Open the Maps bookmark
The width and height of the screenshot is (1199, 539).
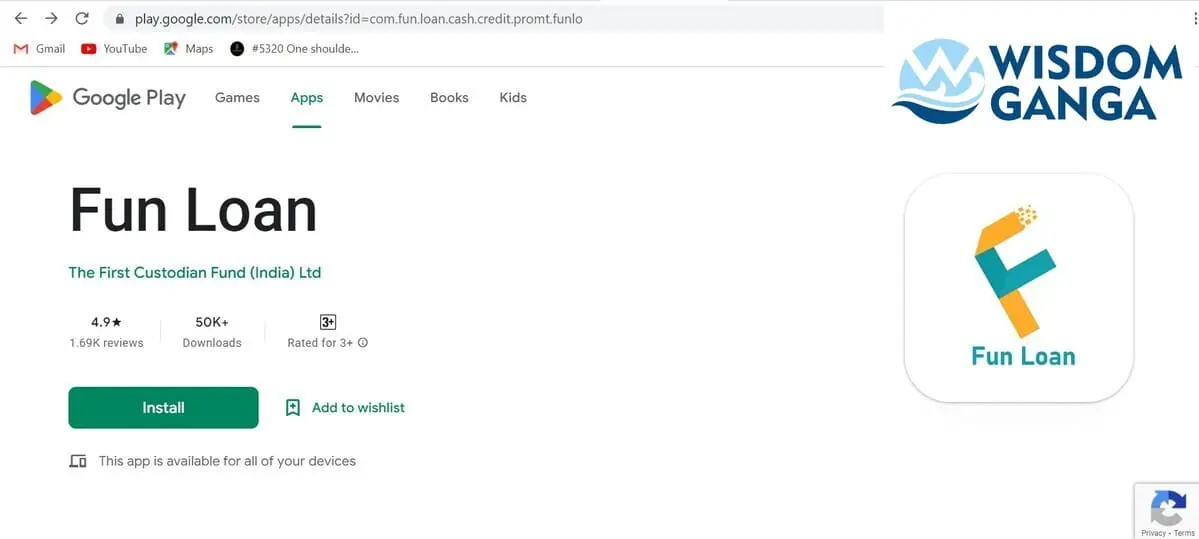pos(188,49)
